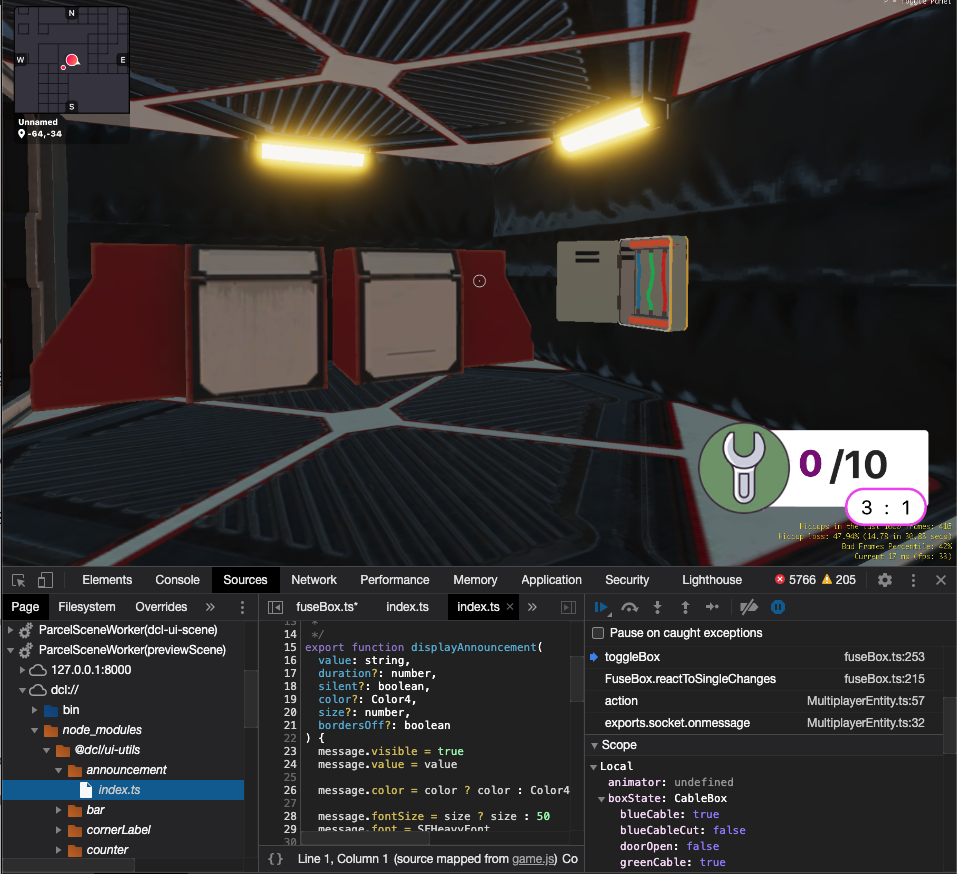Select toggleBox call stack frame
Viewport: 957px width, 874px height.
(x=764, y=657)
